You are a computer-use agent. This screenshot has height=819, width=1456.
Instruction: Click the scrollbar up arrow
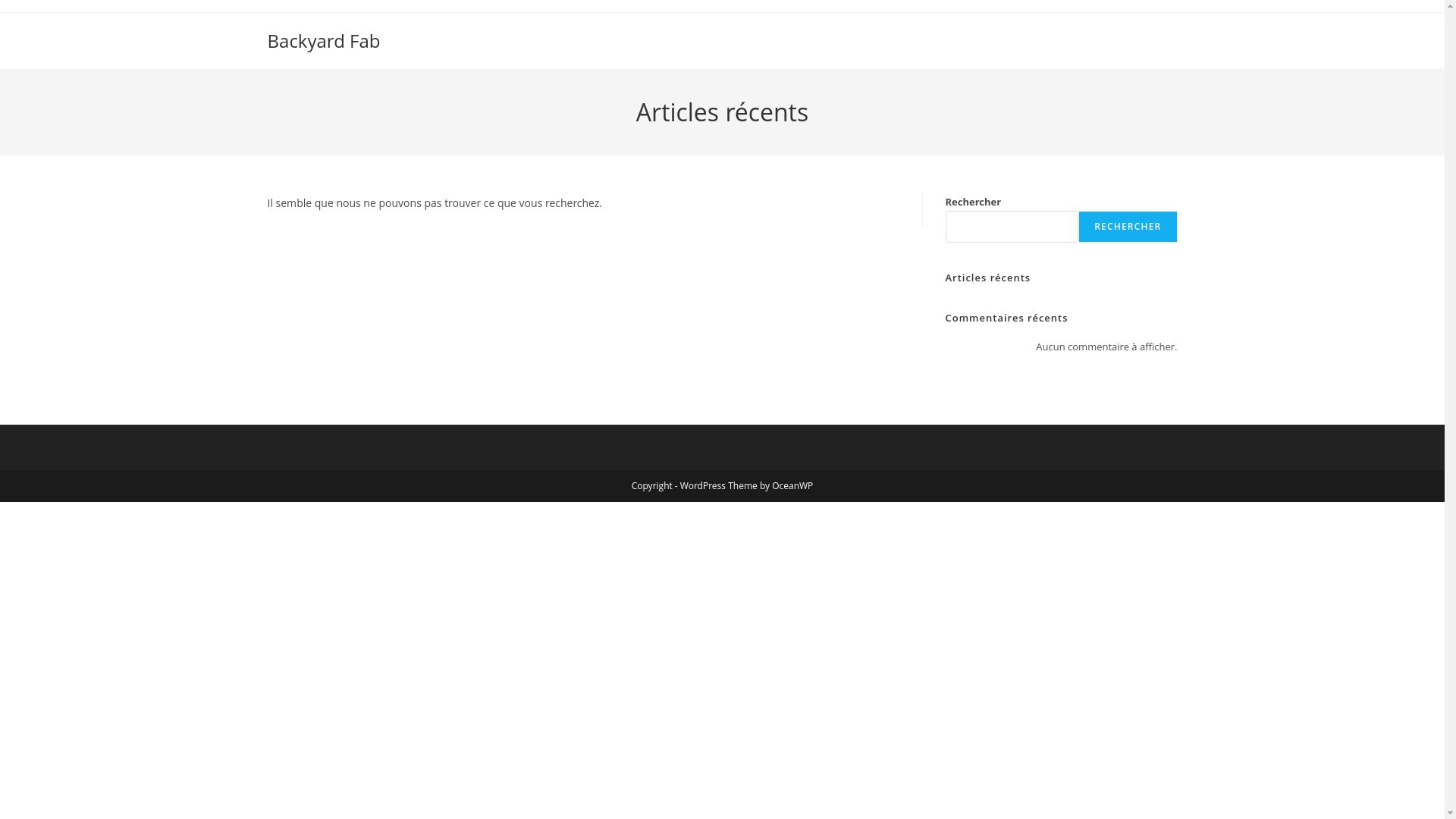[1450, 5]
